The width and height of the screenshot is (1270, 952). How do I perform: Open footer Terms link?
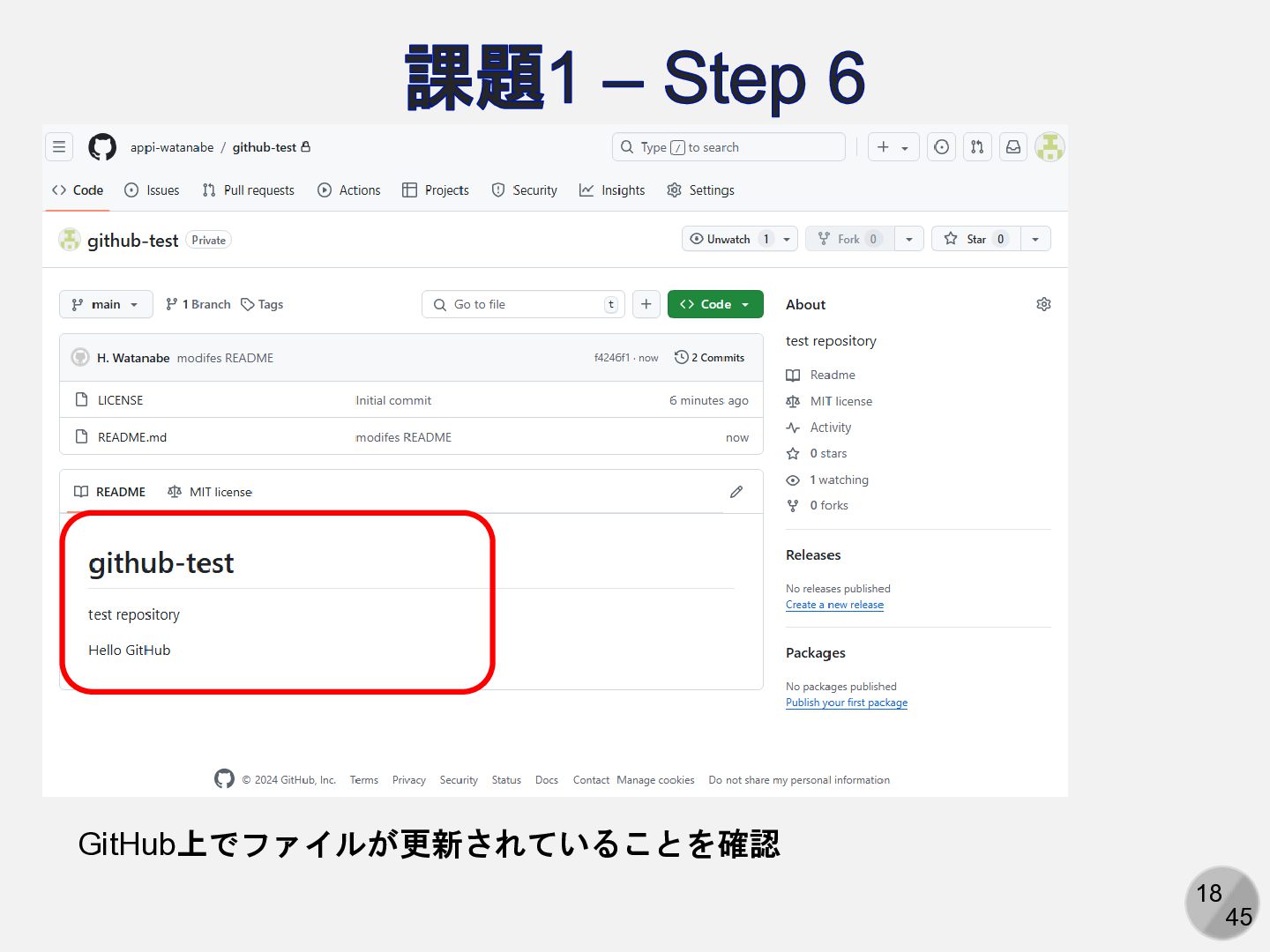(x=364, y=780)
